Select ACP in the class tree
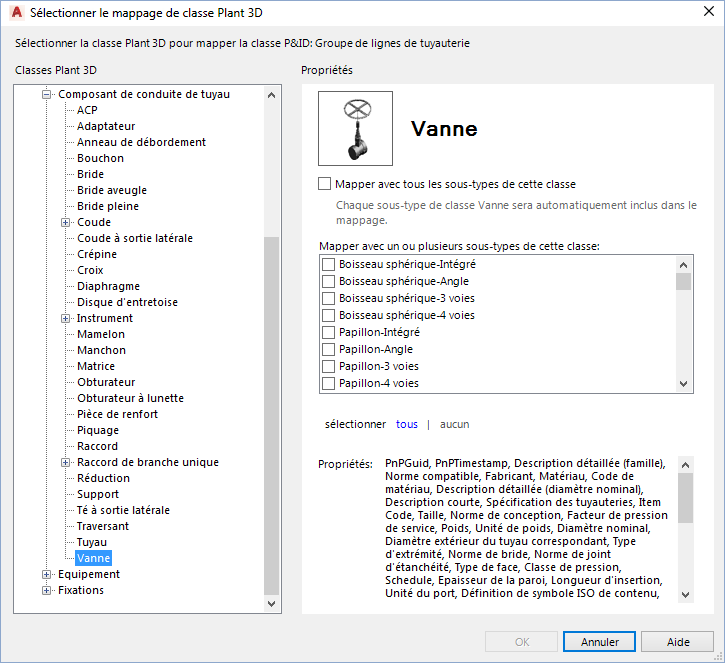Screen dimensions: 725x663 [87, 110]
